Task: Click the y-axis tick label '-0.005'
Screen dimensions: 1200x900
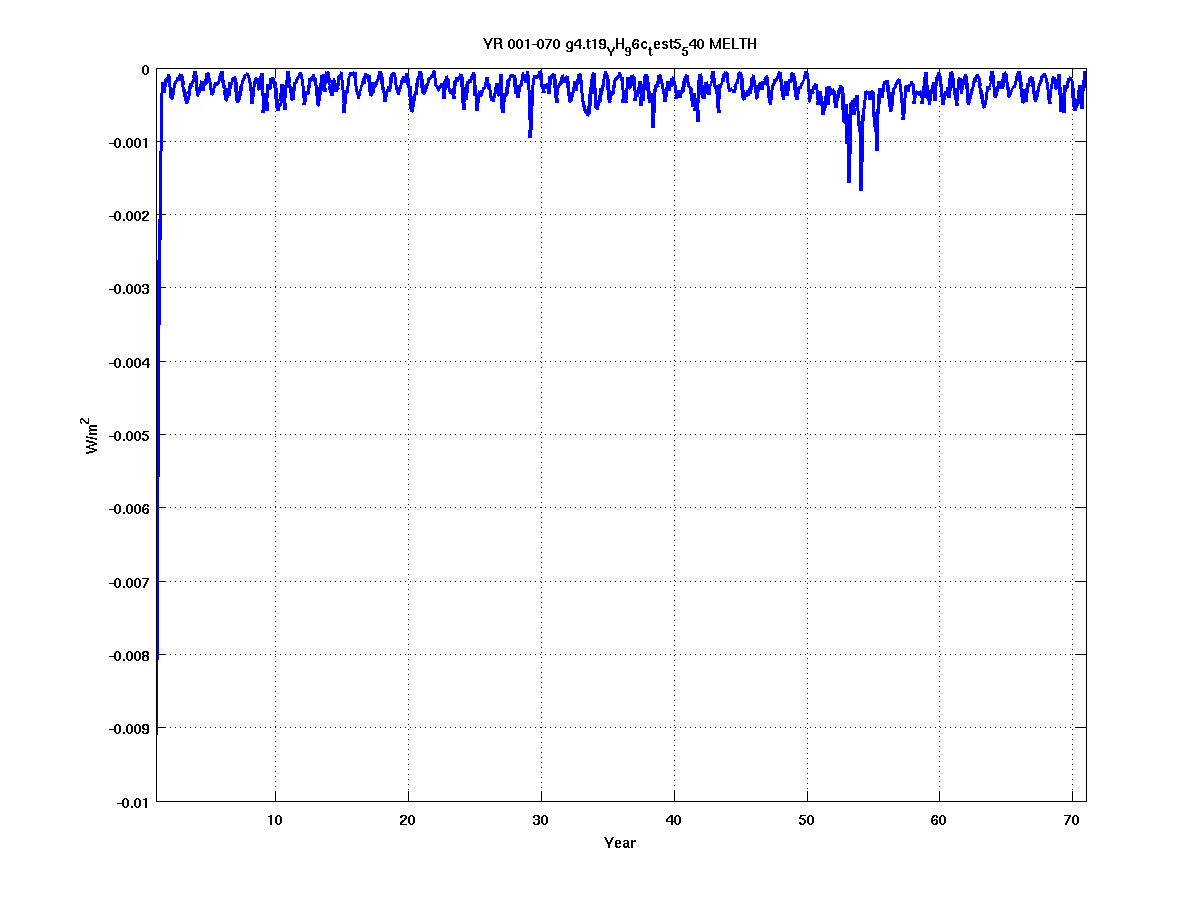Action: [x=130, y=436]
